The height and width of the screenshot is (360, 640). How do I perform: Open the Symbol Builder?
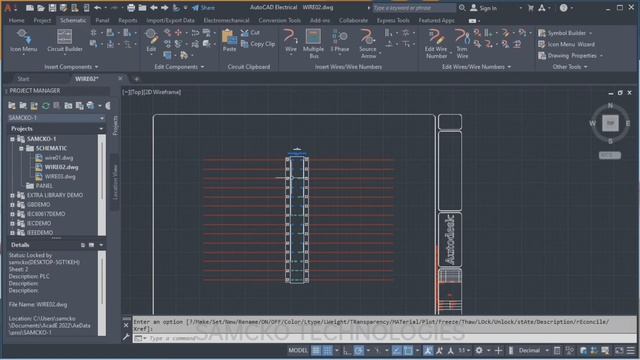[564, 33]
